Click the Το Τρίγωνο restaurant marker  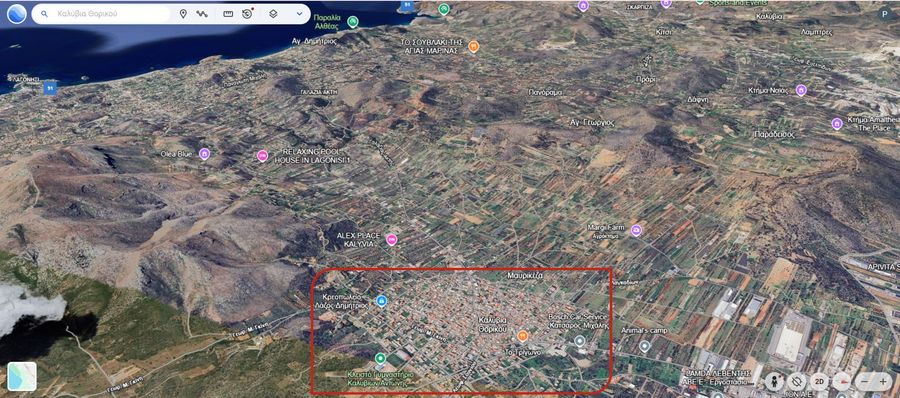[x=522, y=336]
